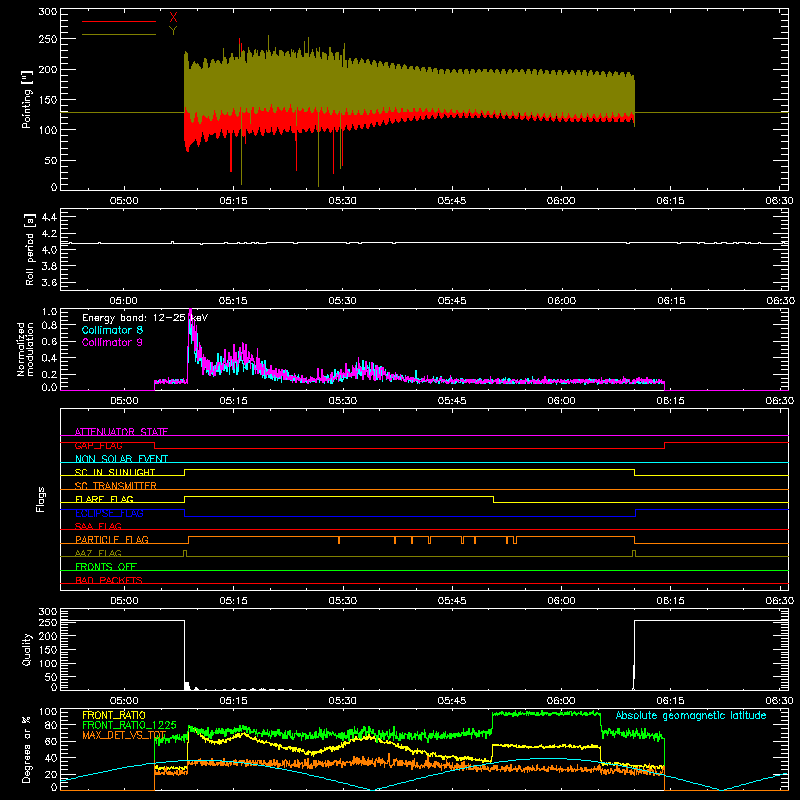
Task: Select the red X legend label
Action: pos(173,18)
